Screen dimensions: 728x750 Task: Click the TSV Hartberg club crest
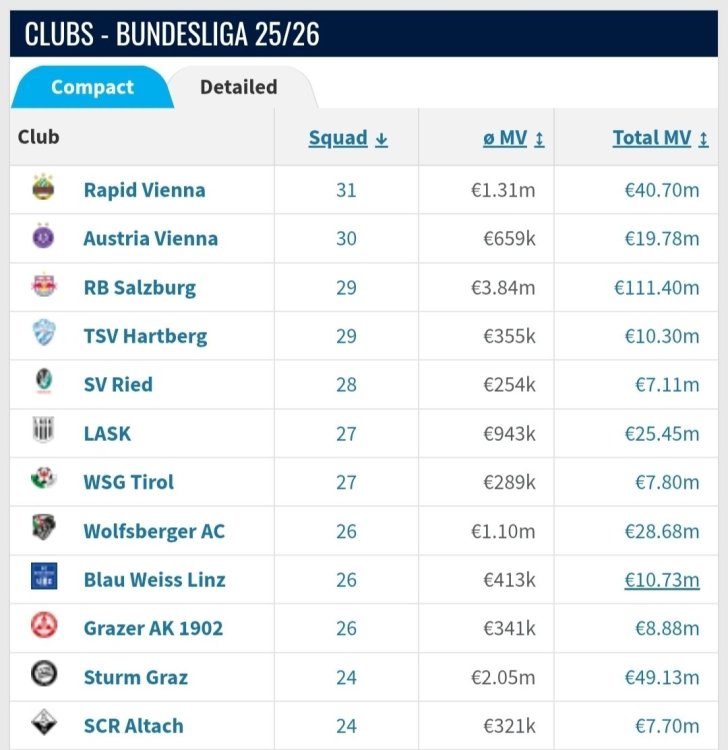(x=44, y=335)
